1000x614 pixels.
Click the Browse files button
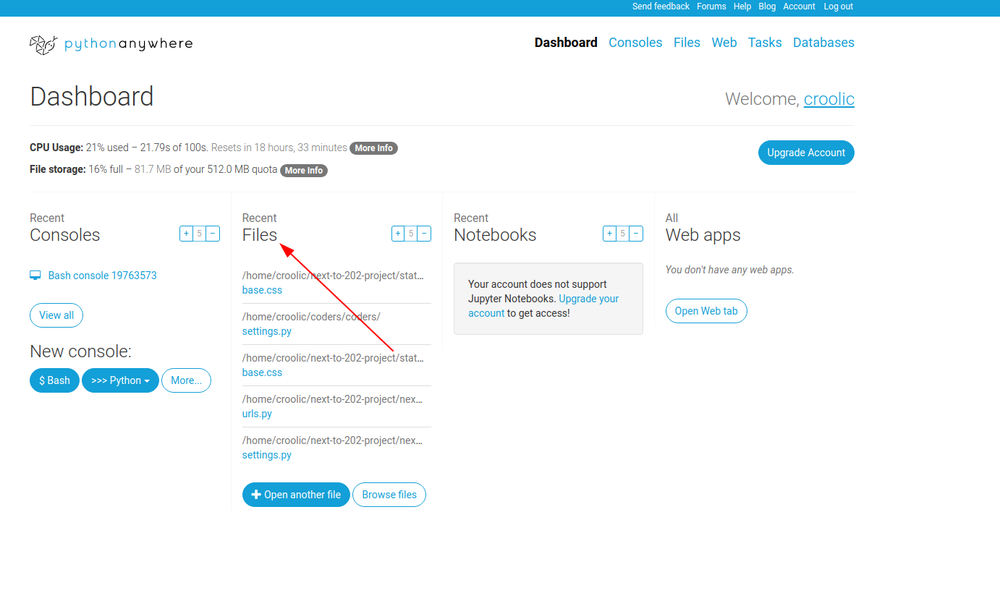(x=389, y=495)
